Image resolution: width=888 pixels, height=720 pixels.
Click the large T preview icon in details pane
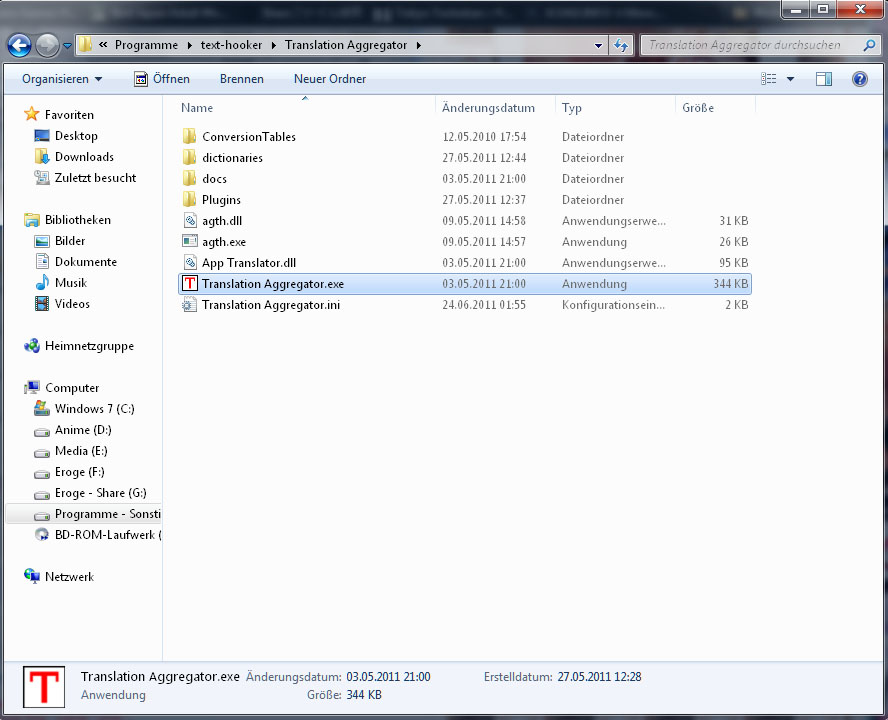point(44,687)
